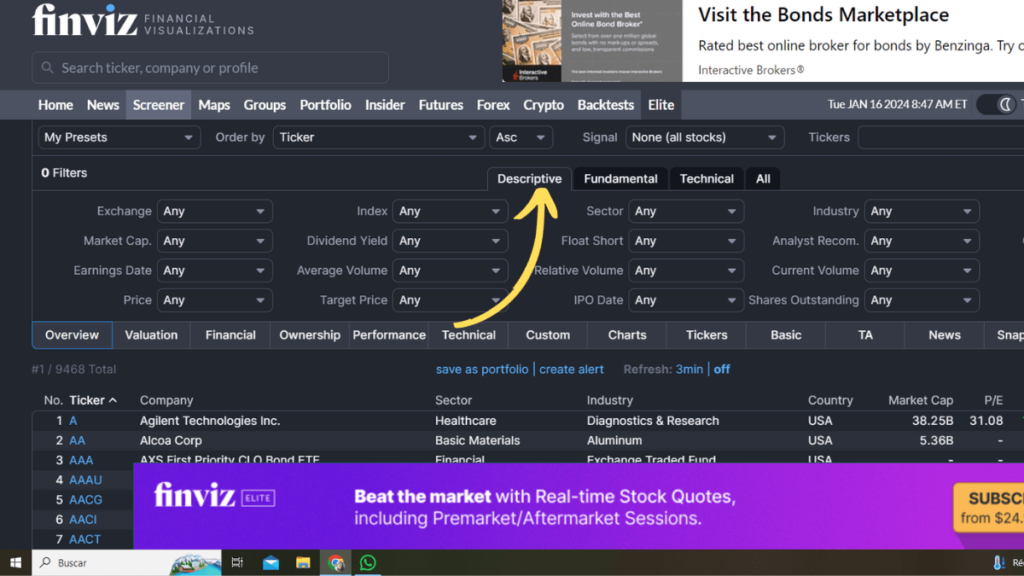Go to Home in navigation
Image resolution: width=1024 pixels, height=576 pixels.
(x=56, y=105)
